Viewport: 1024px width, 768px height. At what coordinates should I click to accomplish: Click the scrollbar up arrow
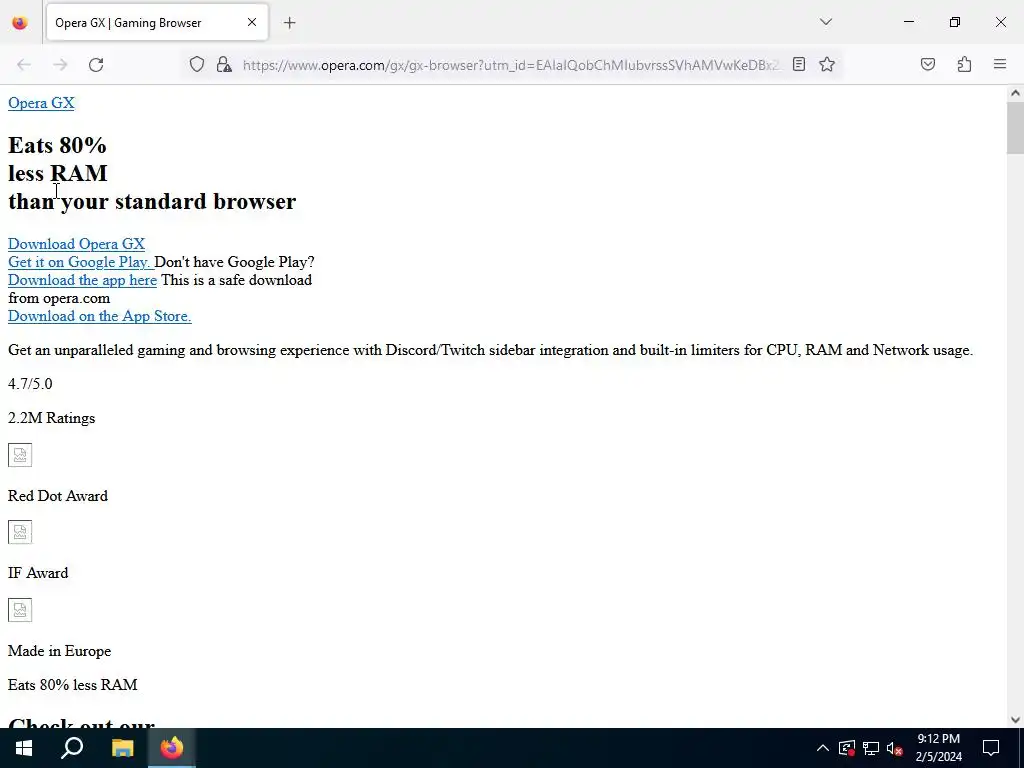[x=1015, y=93]
